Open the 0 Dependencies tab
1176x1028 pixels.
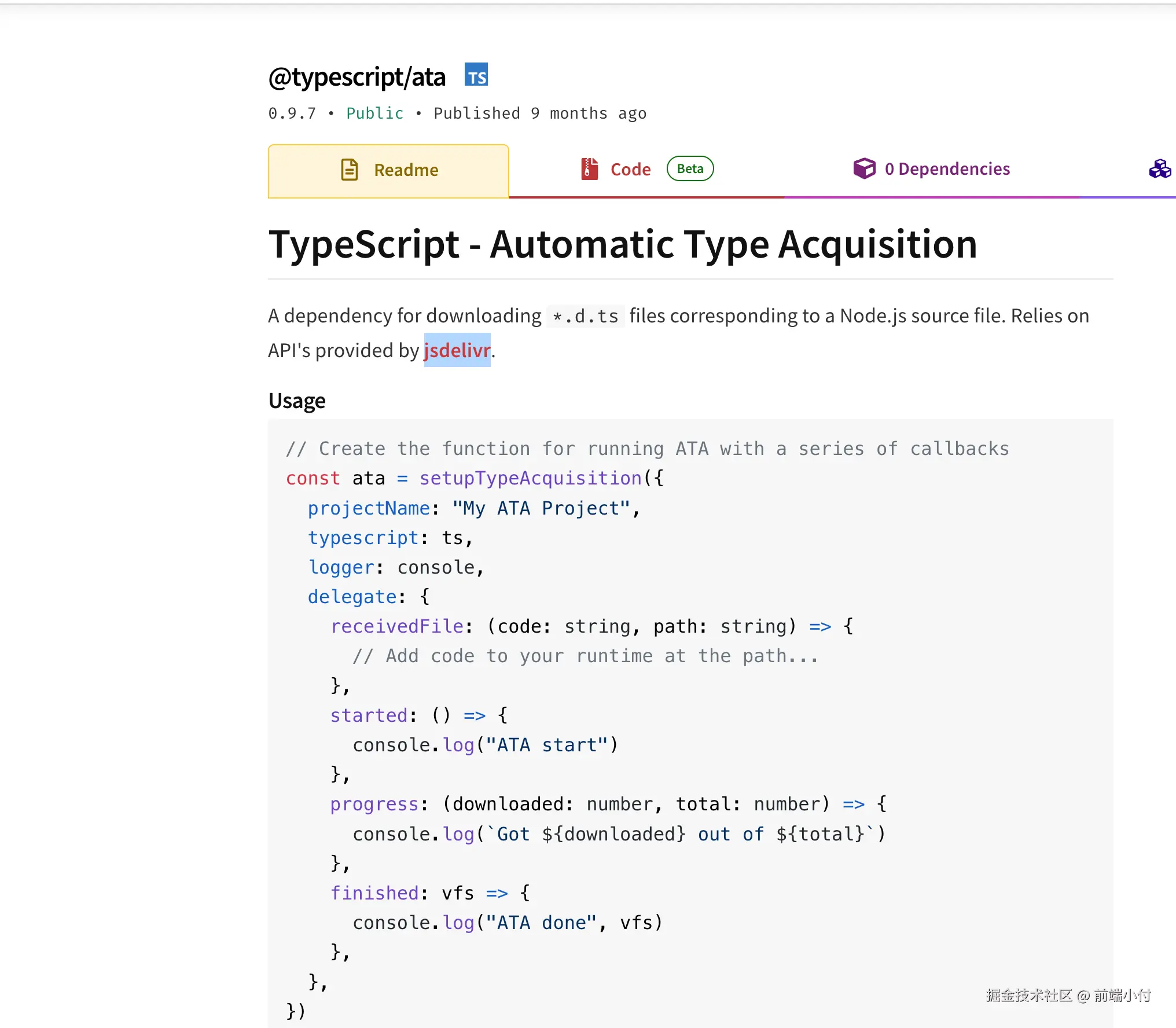coord(947,169)
